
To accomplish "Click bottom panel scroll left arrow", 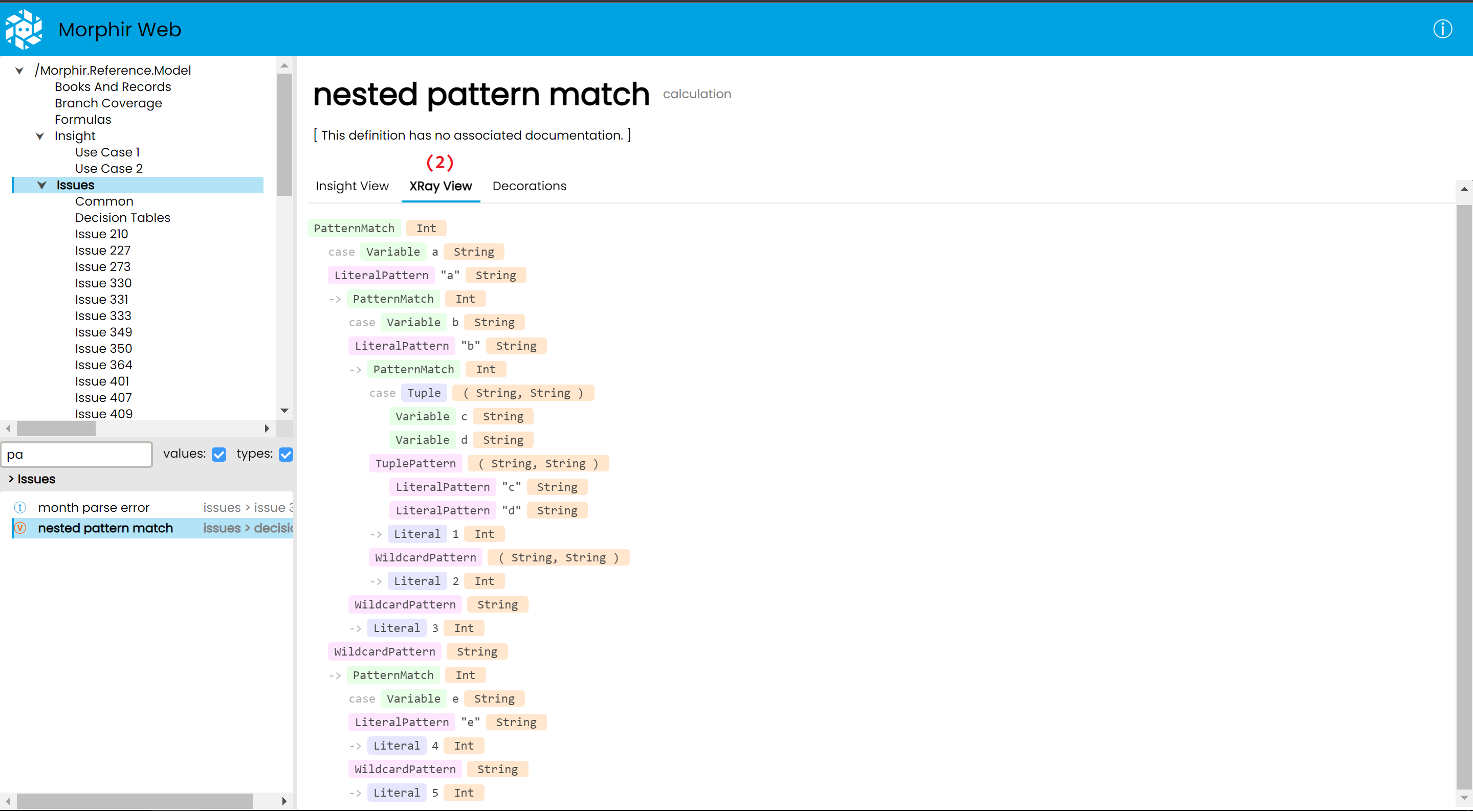I will pyautogui.click(x=8, y=802).
